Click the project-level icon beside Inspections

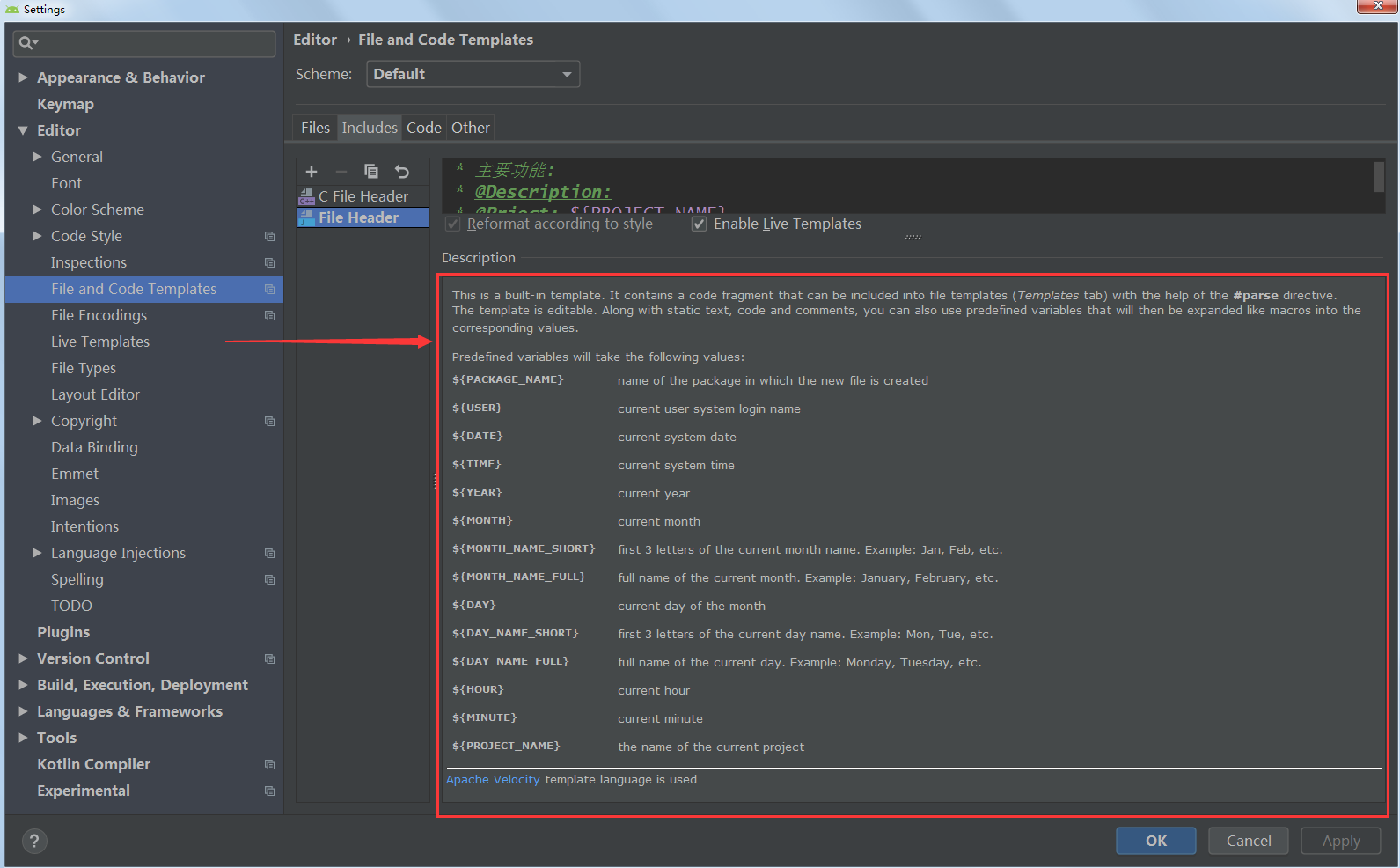click(x=270, y=262)
